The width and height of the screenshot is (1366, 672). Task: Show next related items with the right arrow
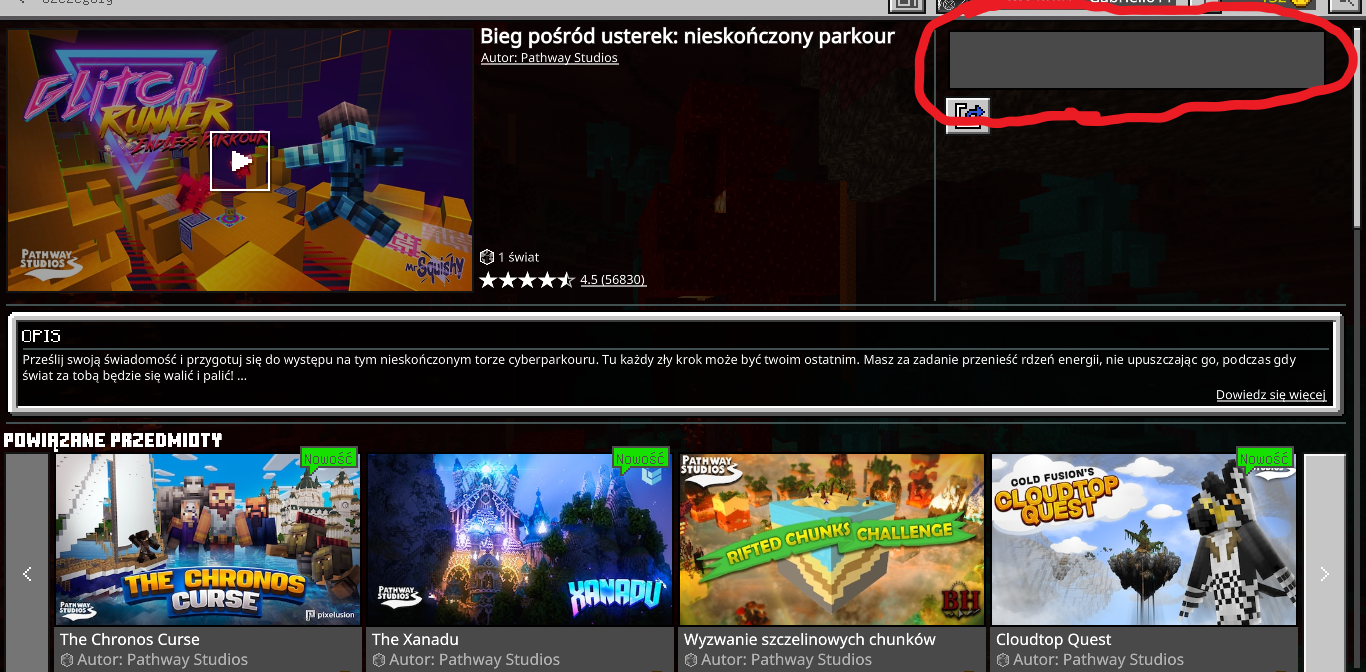(1325, 573)
